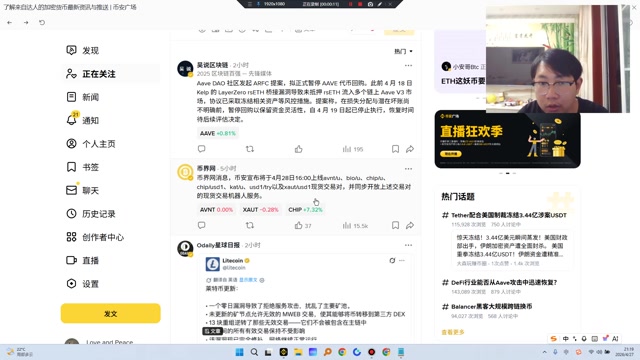
Task: Share the 吴说区块链 post
Action: point(410,149)
